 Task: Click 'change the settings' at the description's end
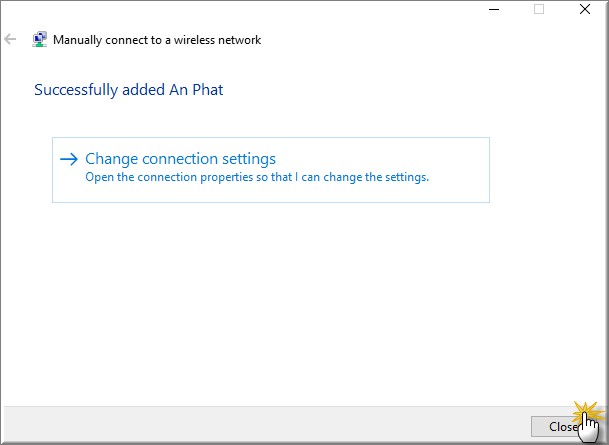376,177
